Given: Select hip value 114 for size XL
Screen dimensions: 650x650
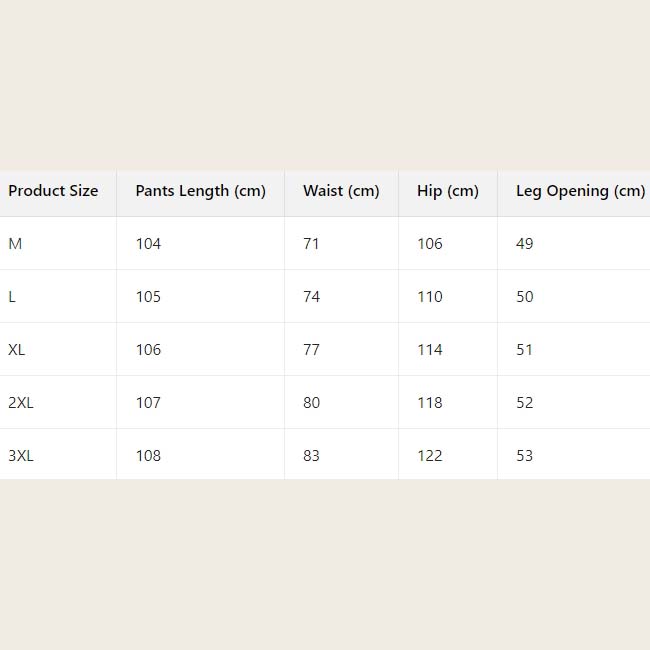Looking at the screenshot, I should point(430,350).
